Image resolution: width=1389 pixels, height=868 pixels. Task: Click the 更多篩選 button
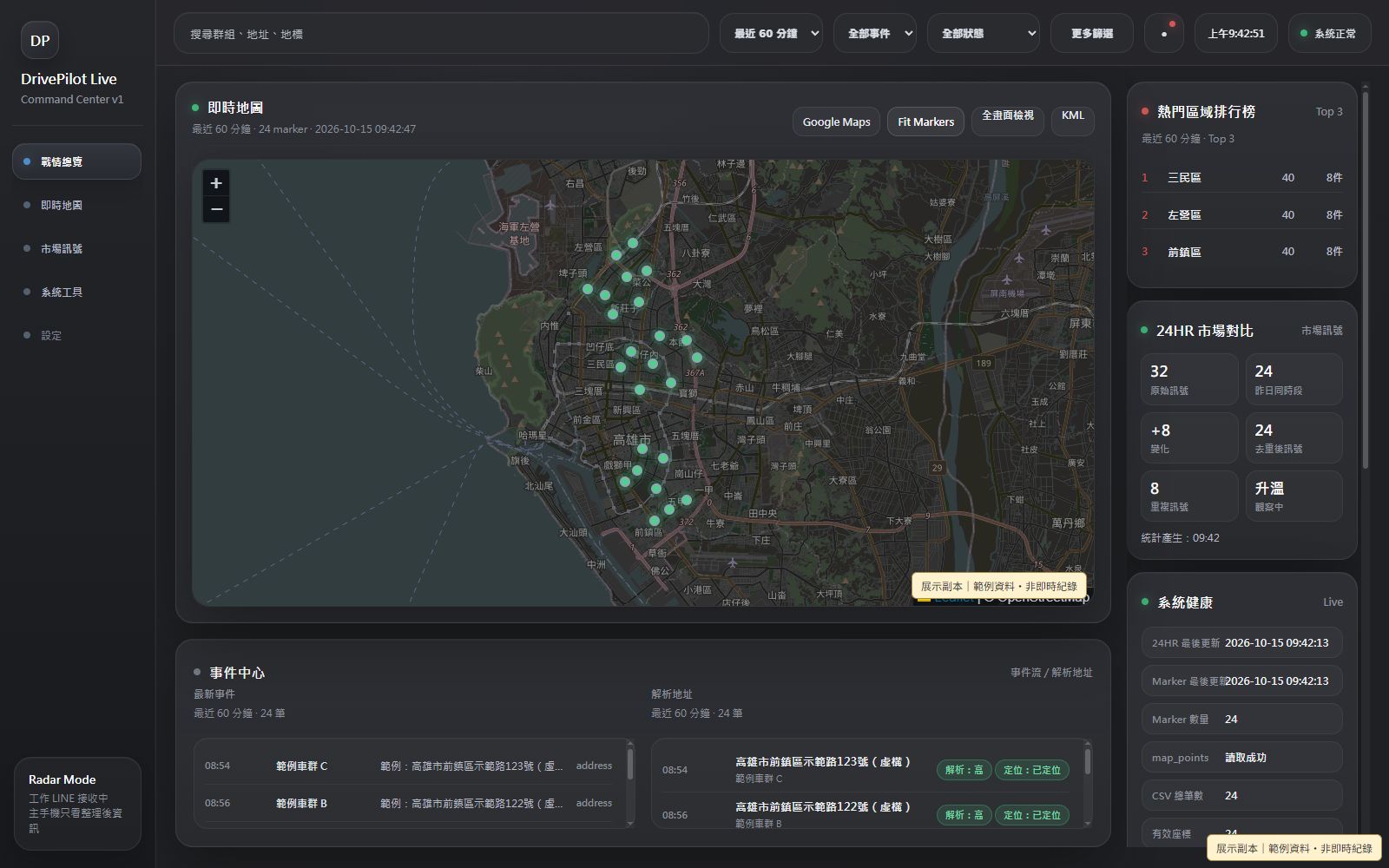click(1092, 33)
